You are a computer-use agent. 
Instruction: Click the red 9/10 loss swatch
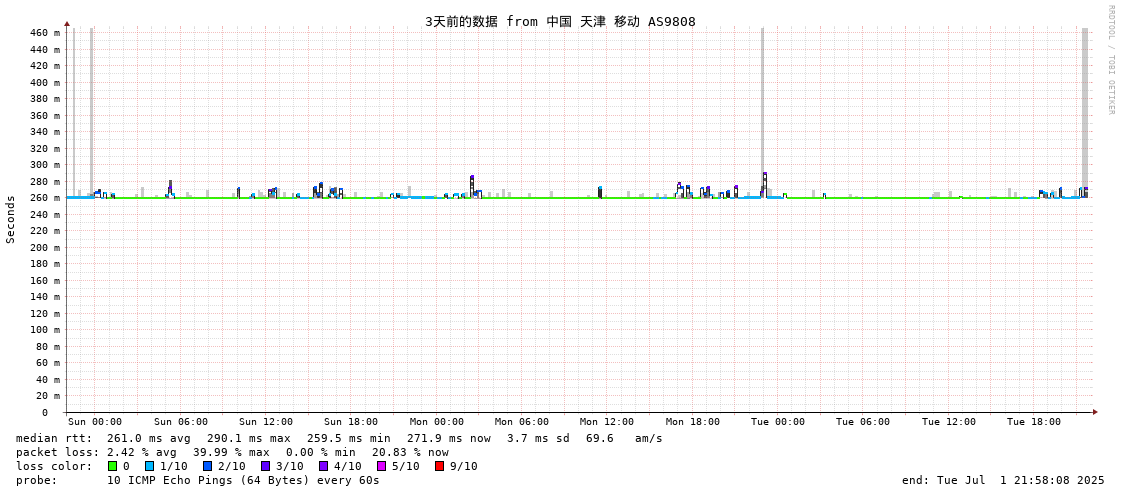439,466
